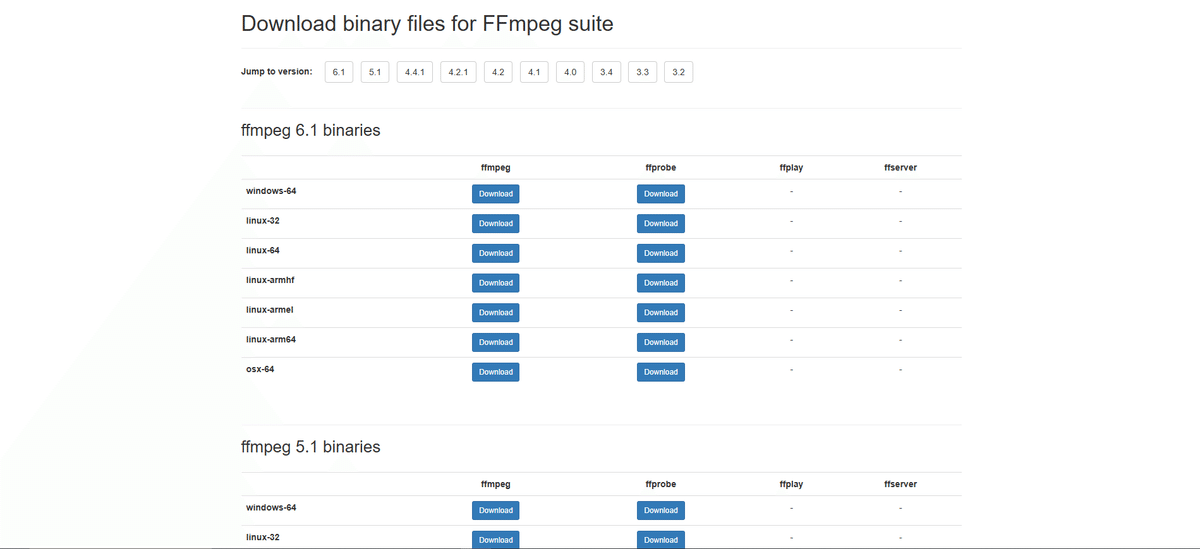Download ffmpeg 6.1 for linux-arm64

click(495, 342)
